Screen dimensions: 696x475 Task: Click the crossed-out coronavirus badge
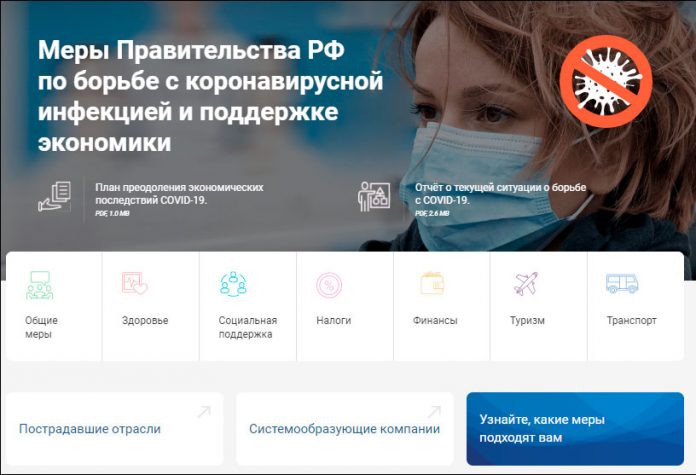click(x=606, y=81)
